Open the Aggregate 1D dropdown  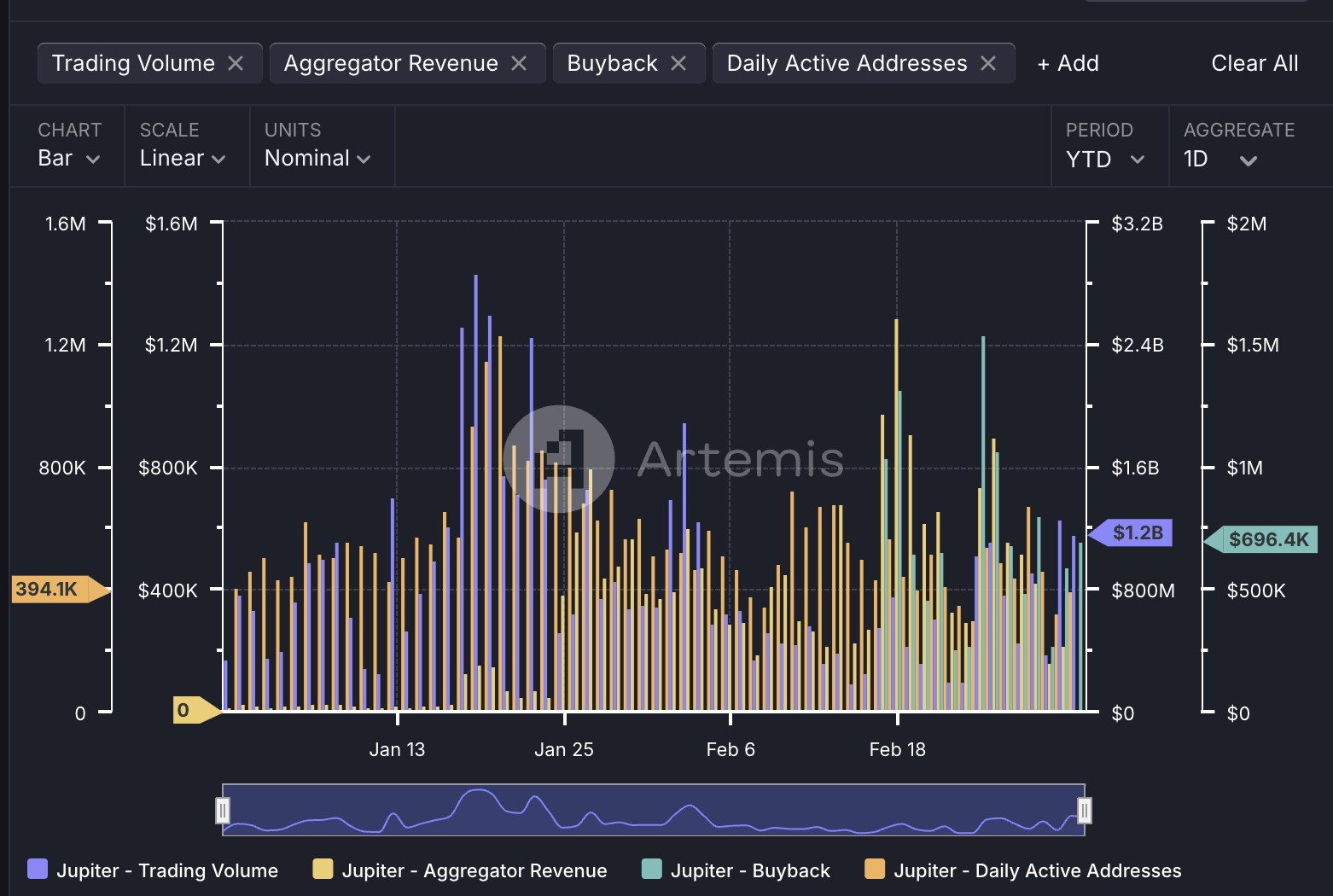(x=1219, y=160)
